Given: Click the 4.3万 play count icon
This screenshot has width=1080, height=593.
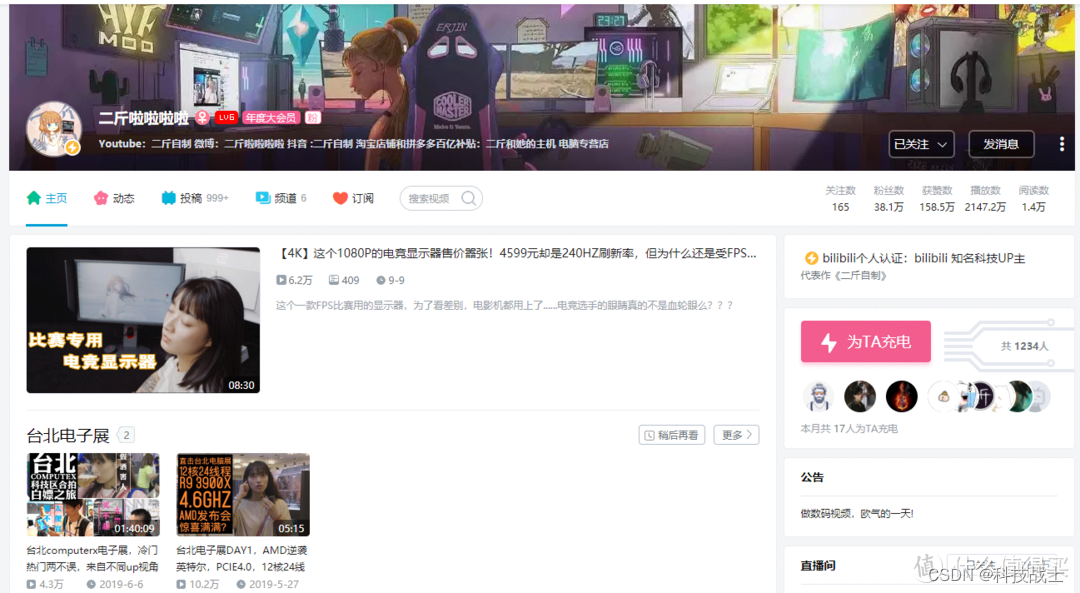Looking at the screenshot, I should click(x=31, y=584).
